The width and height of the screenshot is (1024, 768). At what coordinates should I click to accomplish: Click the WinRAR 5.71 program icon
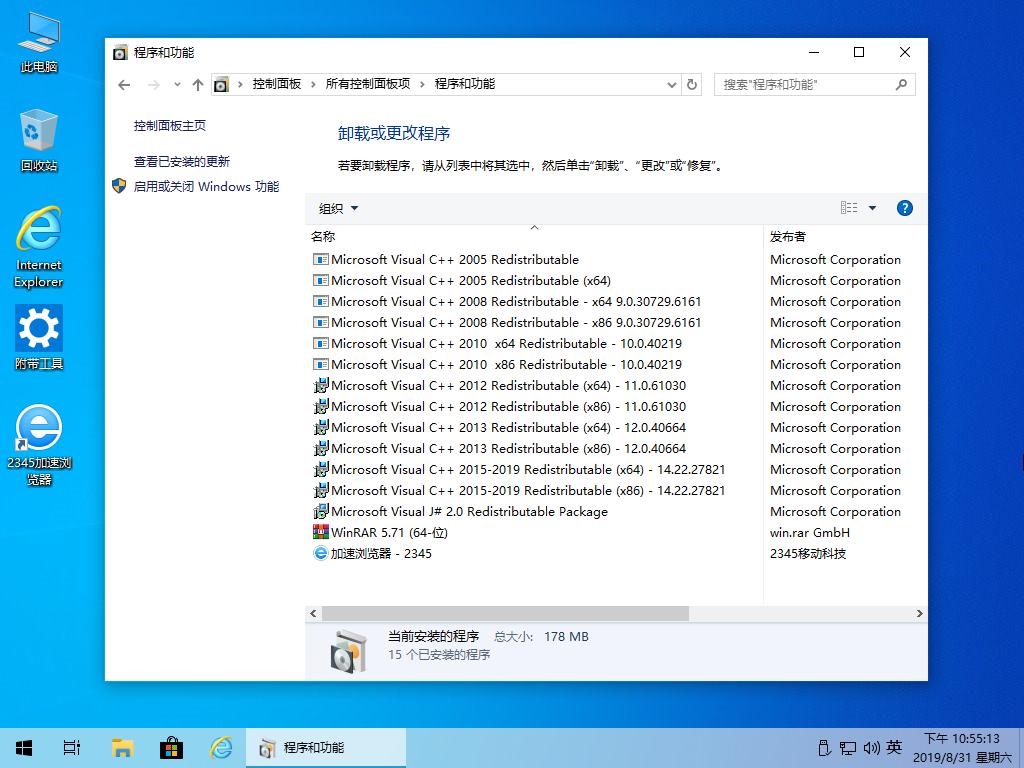click(320, 532)
